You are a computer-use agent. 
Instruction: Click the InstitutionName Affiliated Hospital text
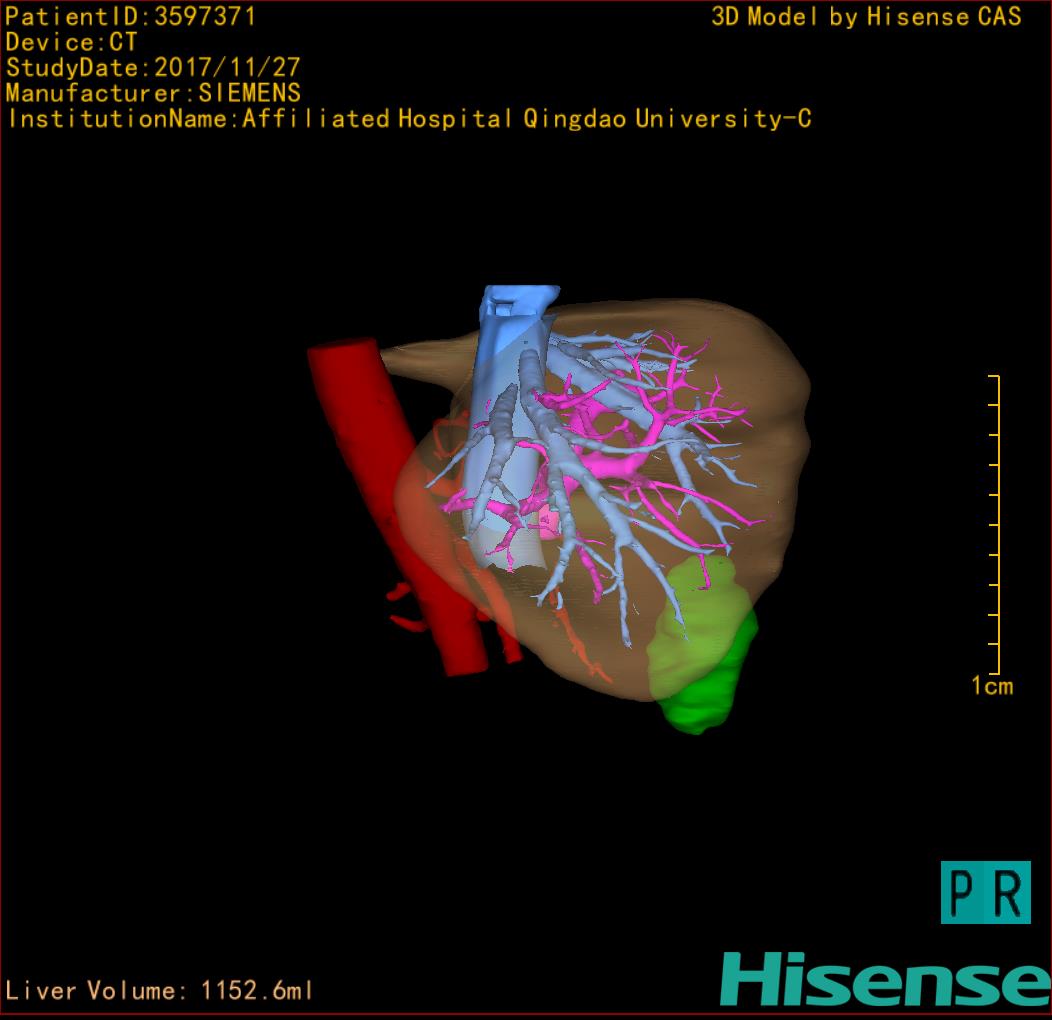(x=409, y=119)
